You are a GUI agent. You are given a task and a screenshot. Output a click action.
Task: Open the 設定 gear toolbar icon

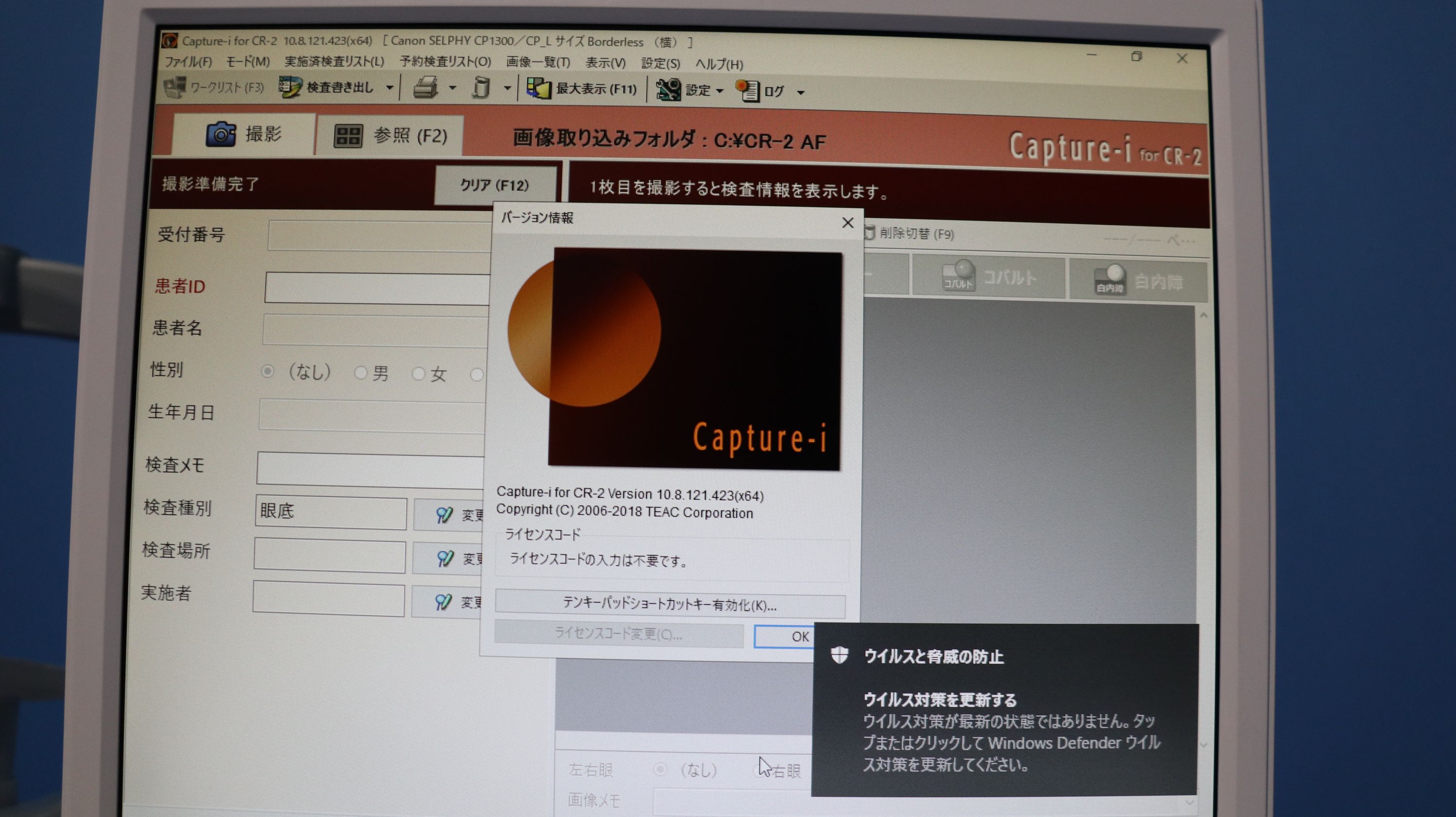click(668, 90)
